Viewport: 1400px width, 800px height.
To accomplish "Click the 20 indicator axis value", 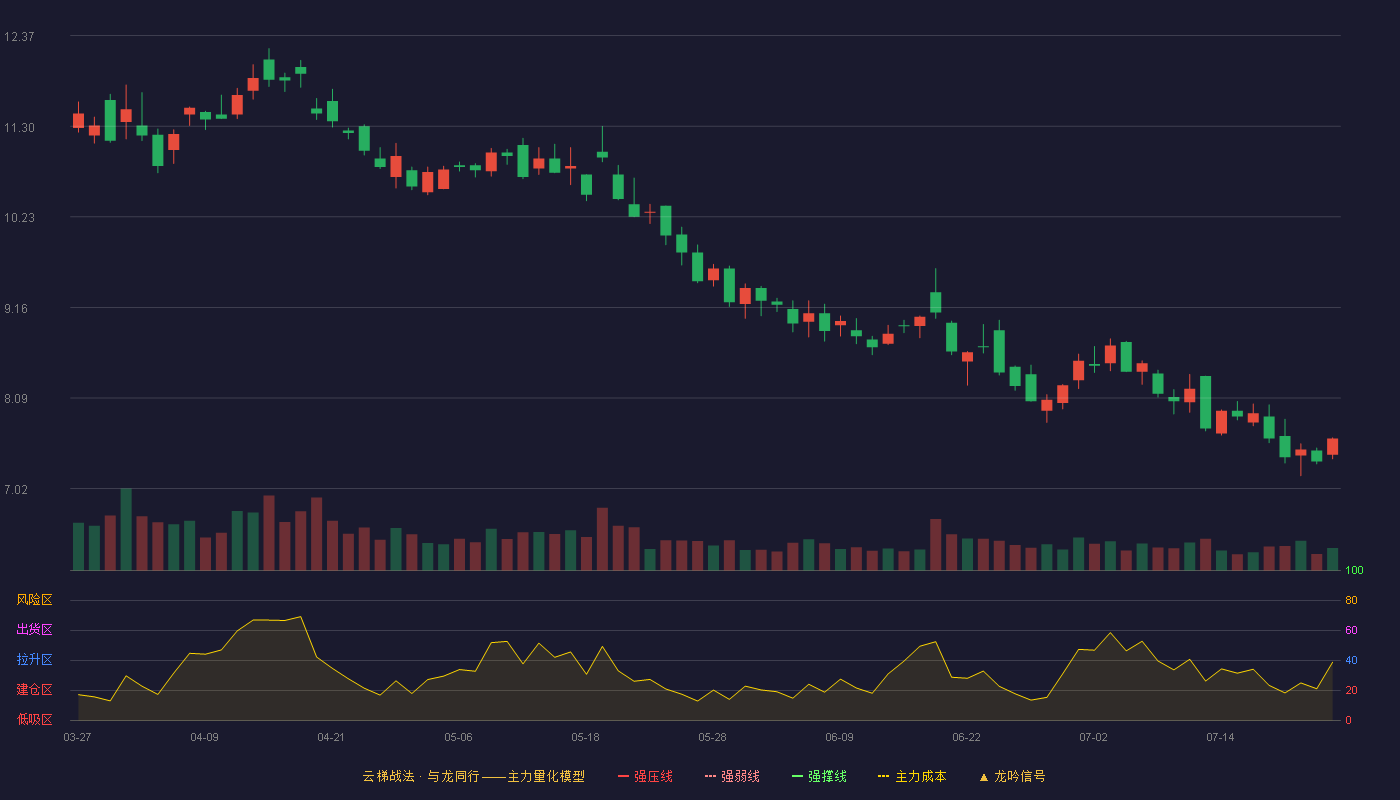I will pos(1351,691).
